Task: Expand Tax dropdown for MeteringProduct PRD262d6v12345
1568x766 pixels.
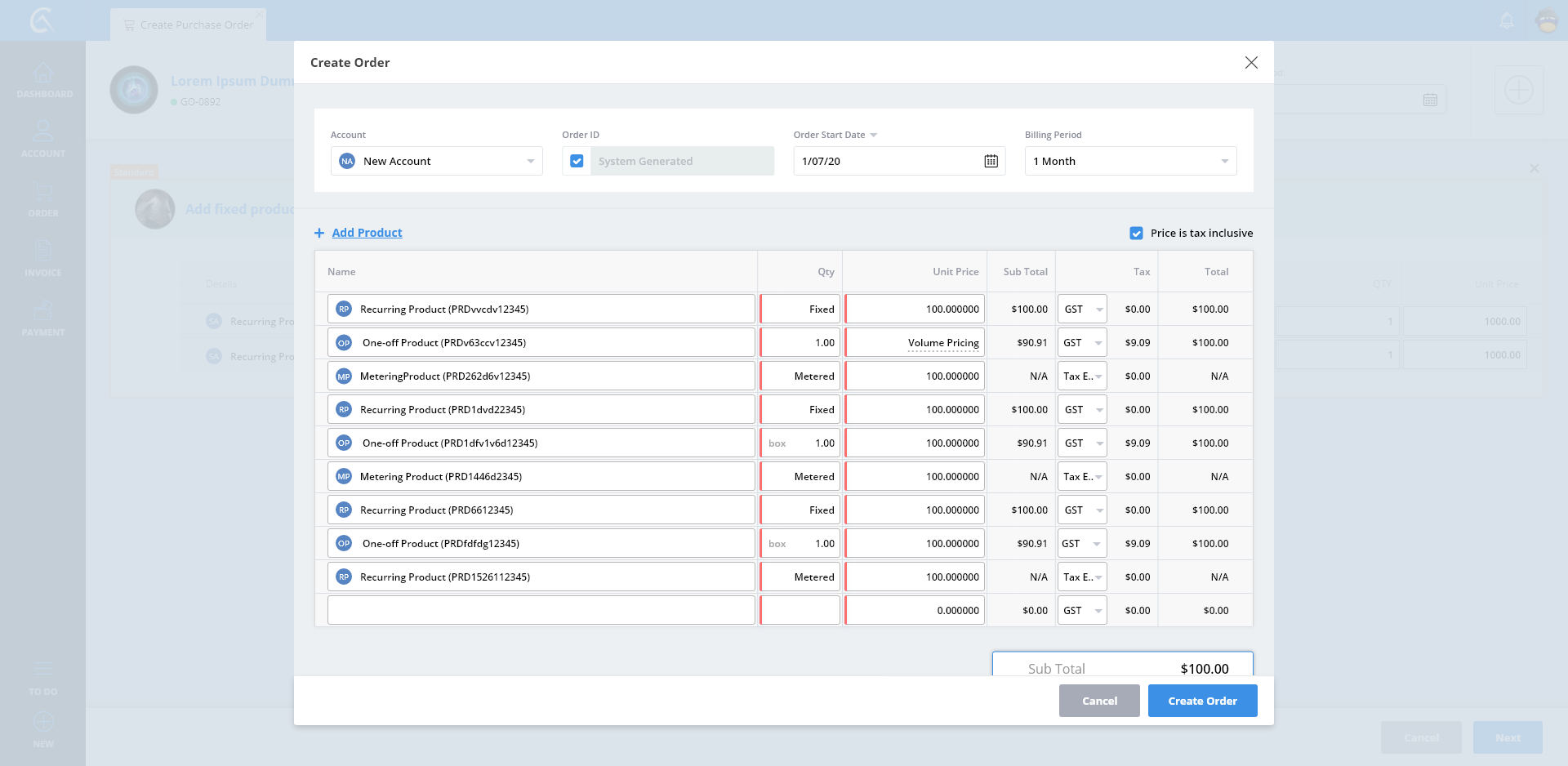Action: point(1098,376)
